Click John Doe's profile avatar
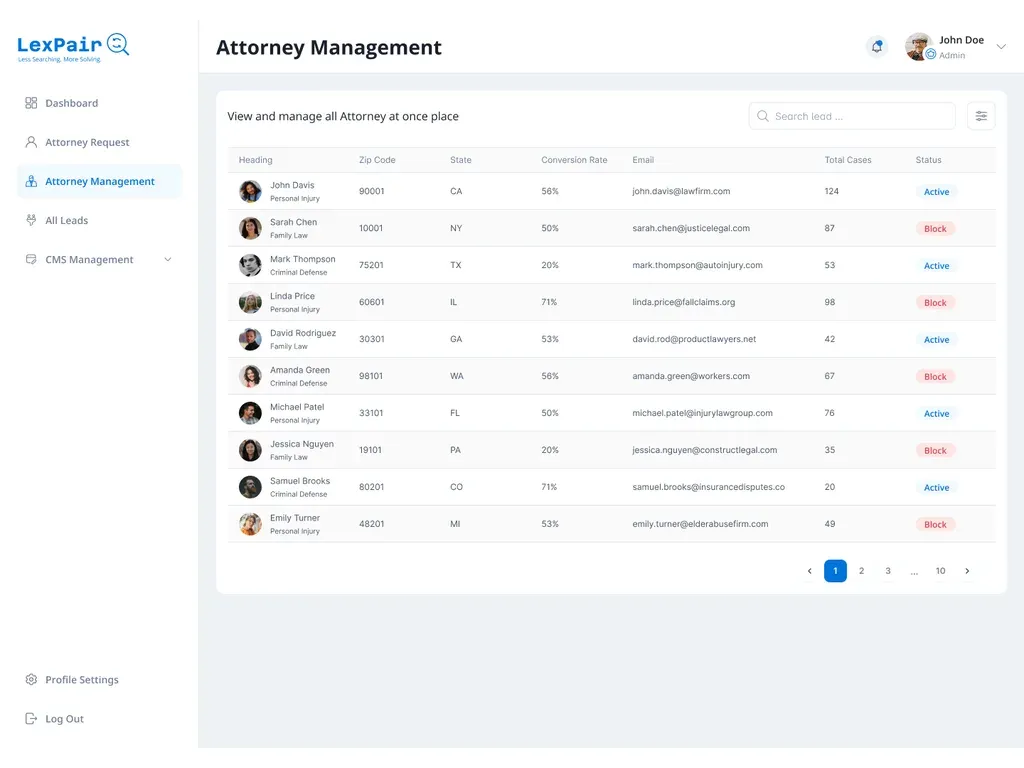 pos(919,47)
